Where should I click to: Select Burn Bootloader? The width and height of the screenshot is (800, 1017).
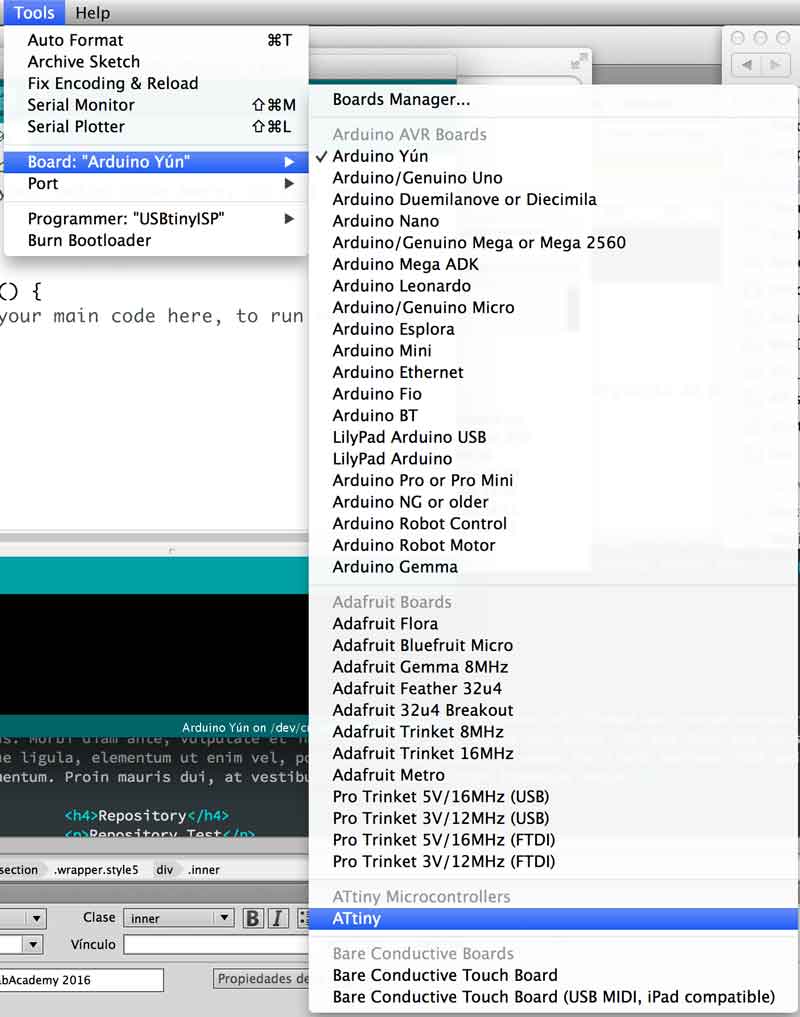pyautogui.click(x=156, y=240)
